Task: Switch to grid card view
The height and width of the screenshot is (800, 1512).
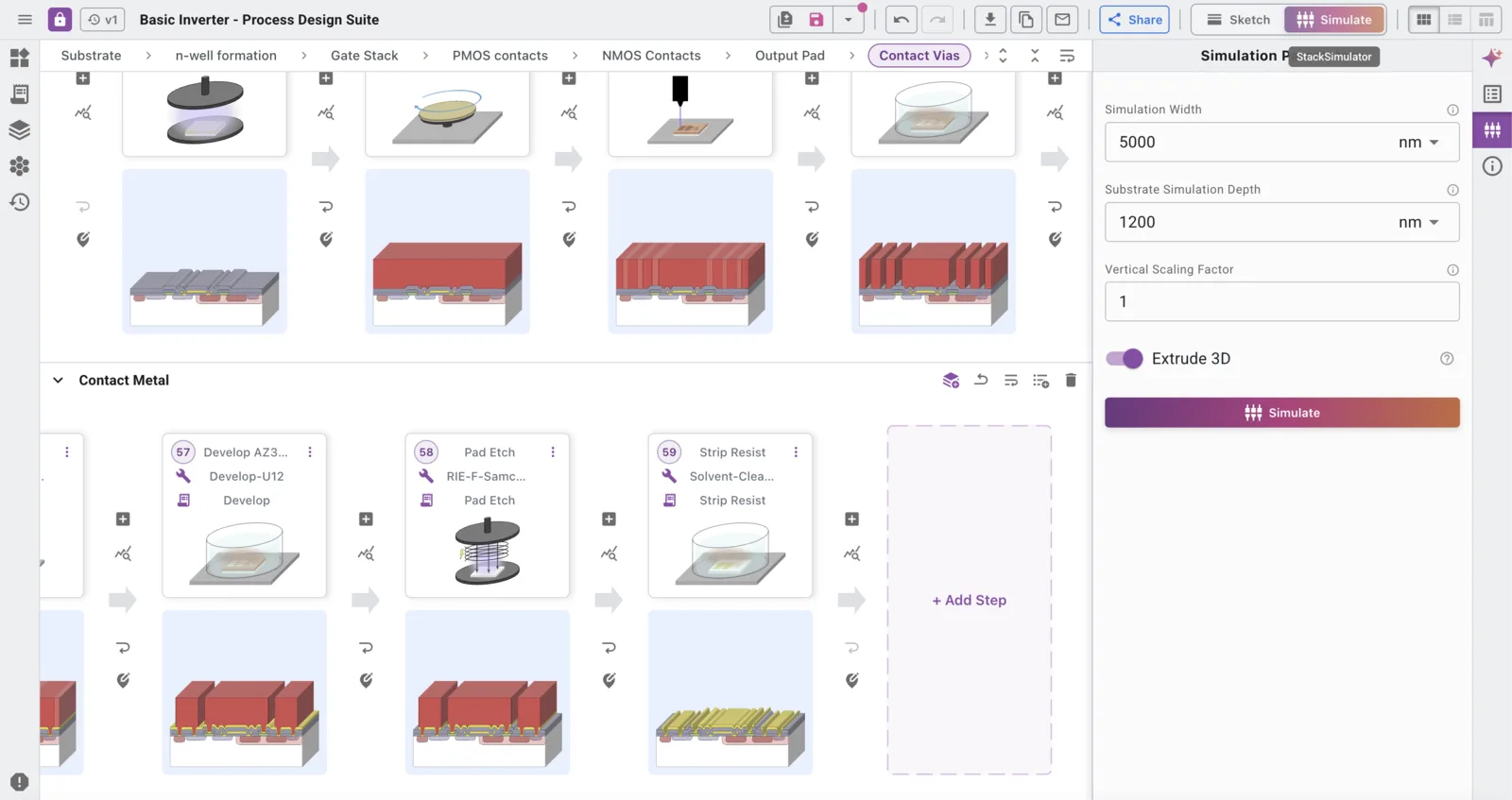Action: pyautogui.click(x=1423, y=20)
